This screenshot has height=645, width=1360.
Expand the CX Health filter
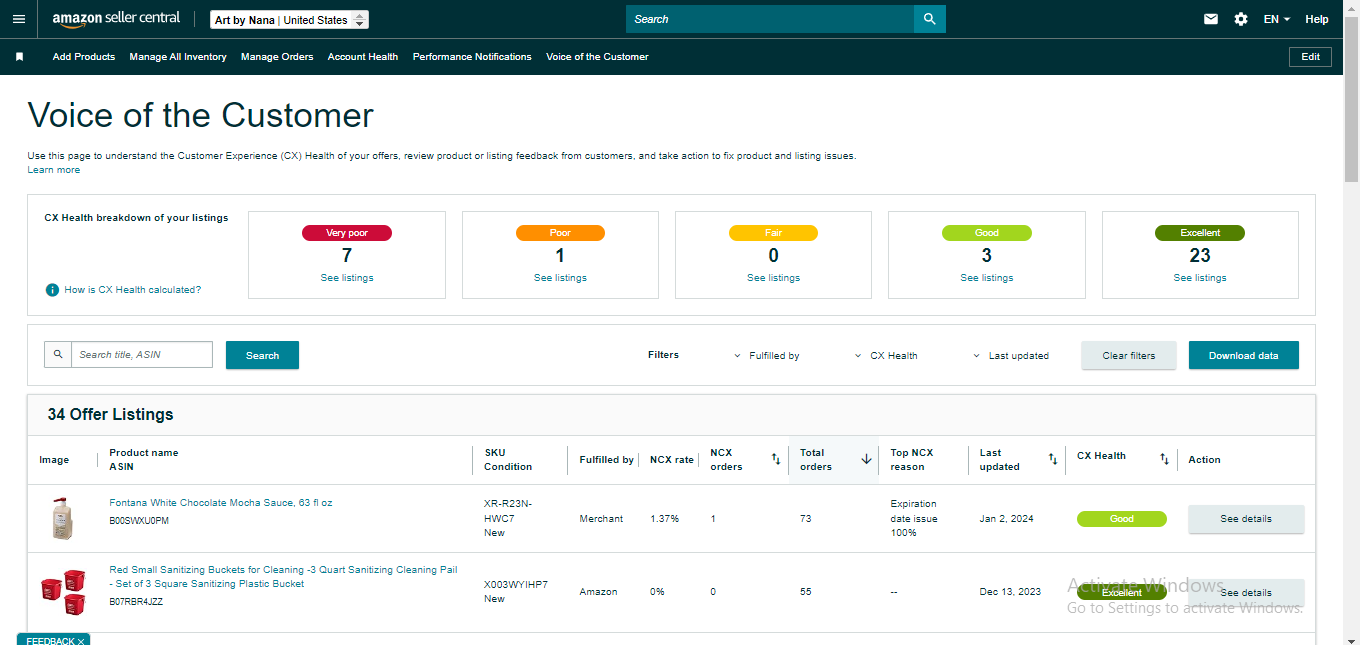tap(886, 356)
